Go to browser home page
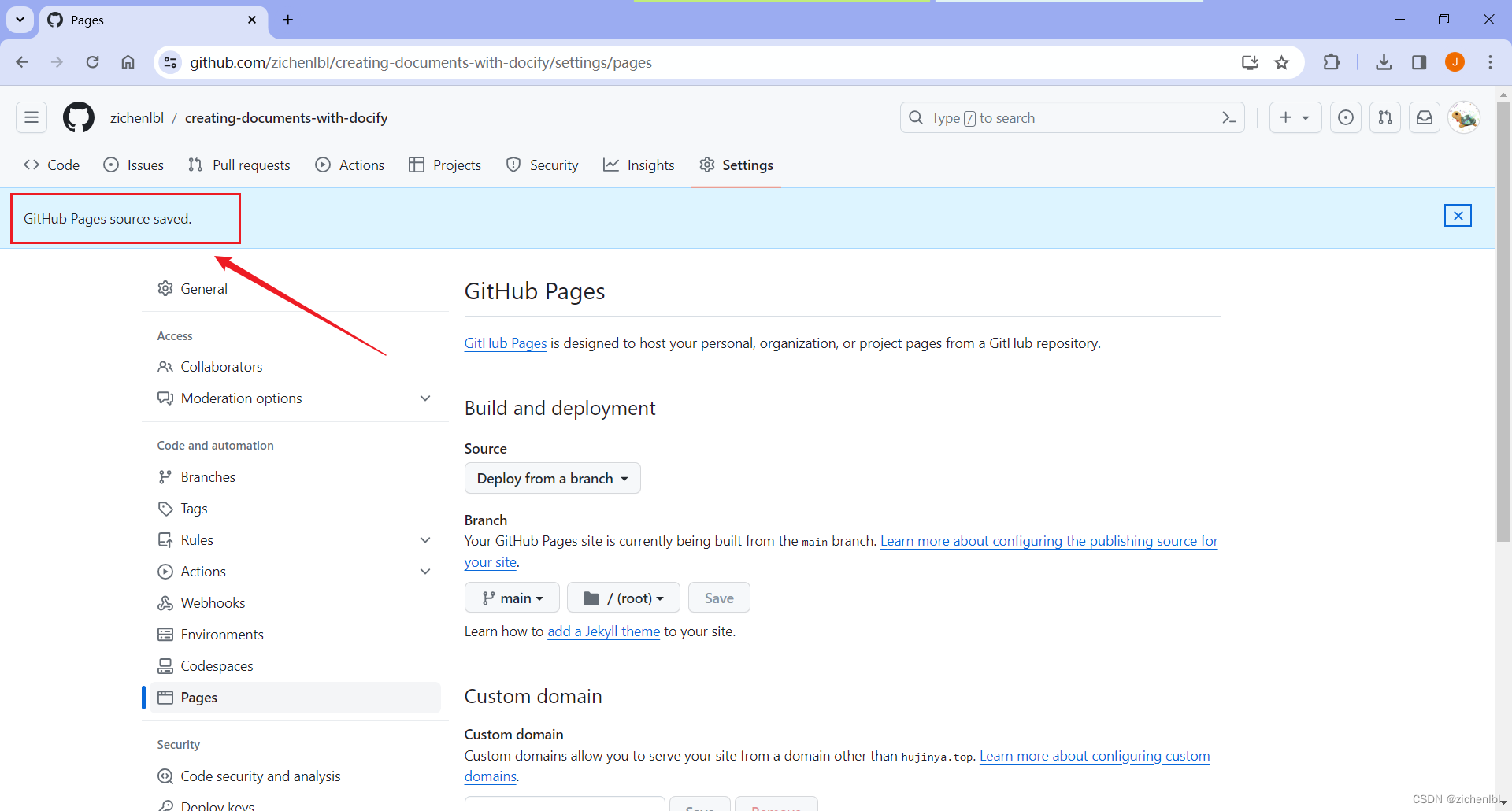 [x=128, y=62]
